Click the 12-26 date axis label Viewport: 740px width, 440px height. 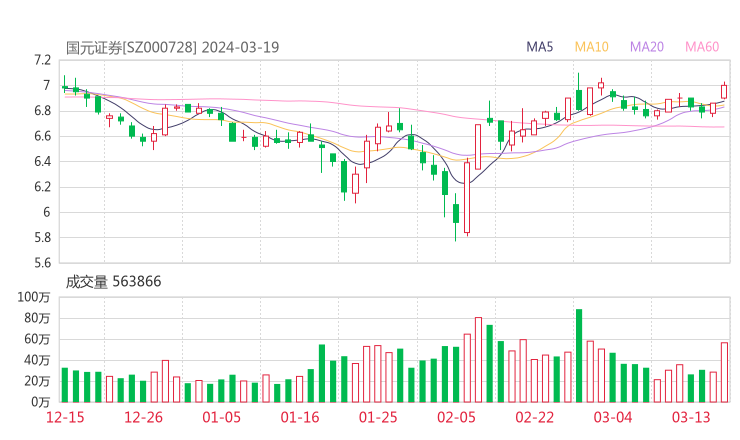point(143,417)
